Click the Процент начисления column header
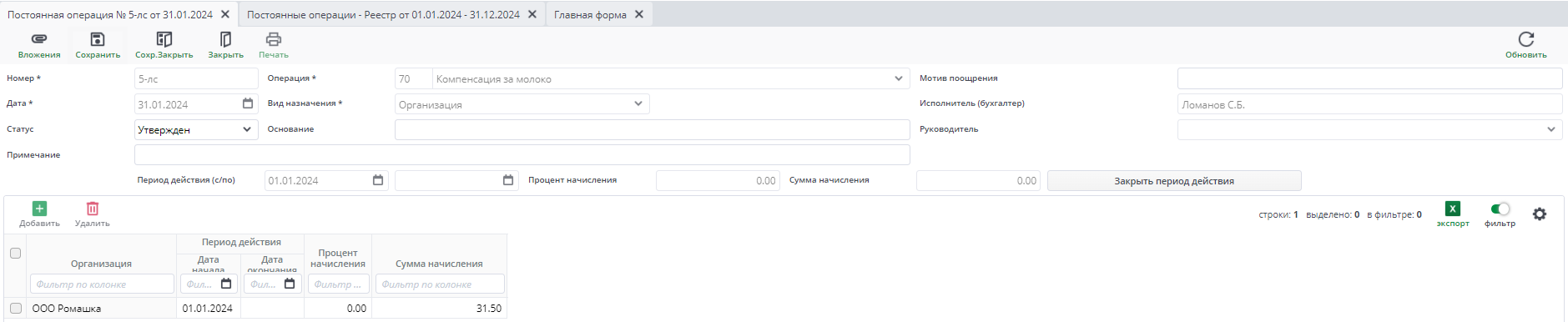Viewport: 1568px width, 322px height. pyautogui.click(x=338, y=258)
